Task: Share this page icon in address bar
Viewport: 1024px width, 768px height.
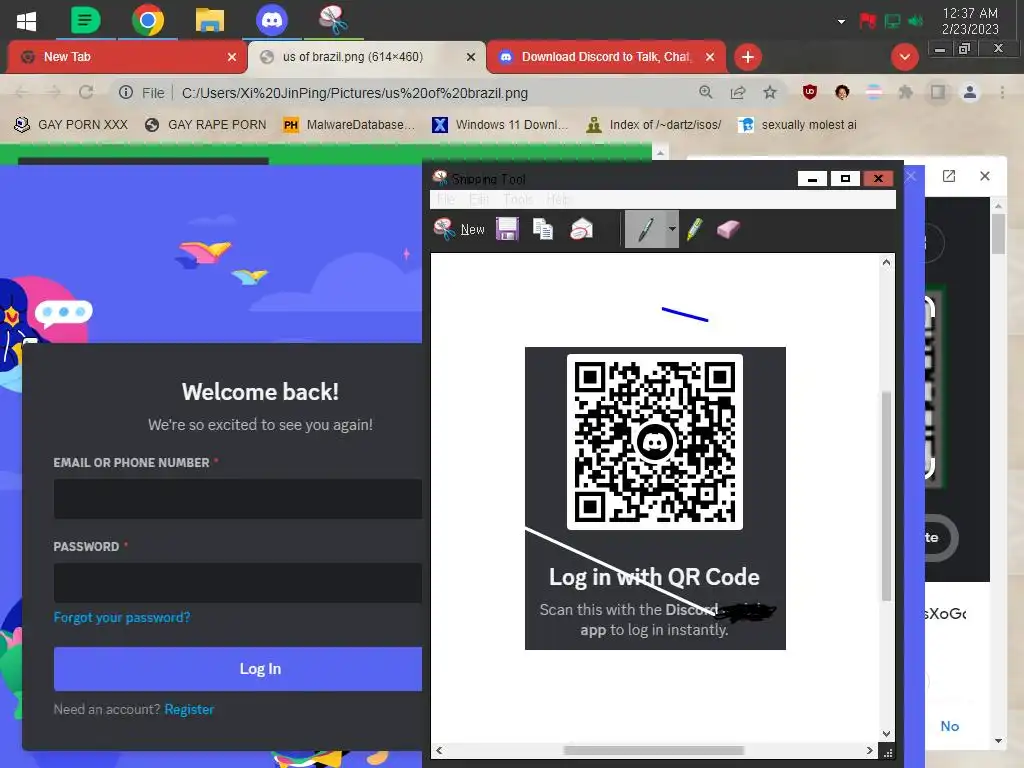Action: tap(738, 93)
